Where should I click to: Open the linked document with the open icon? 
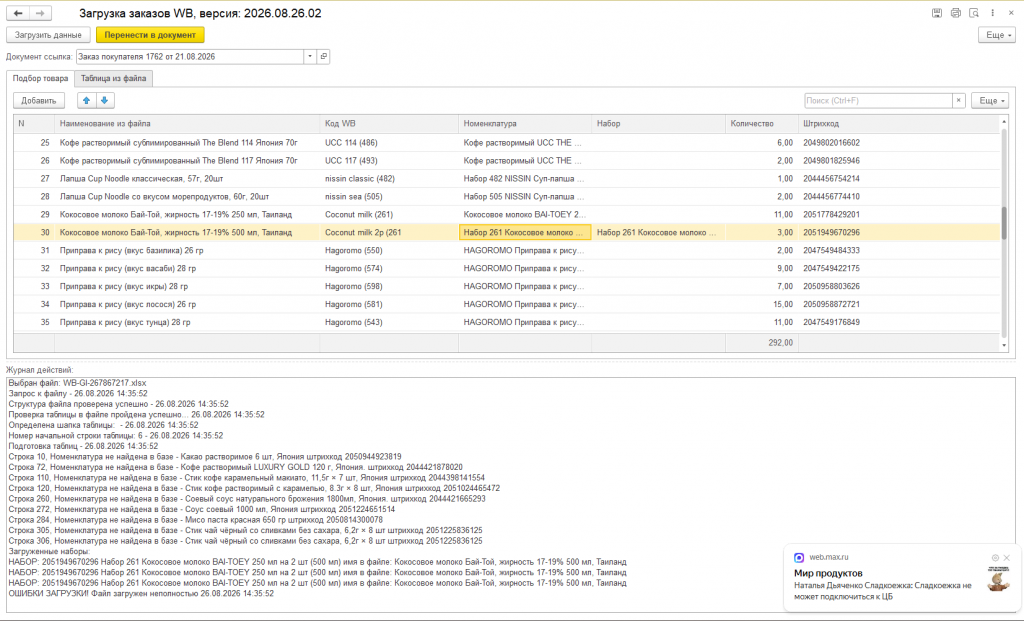[323, 57]
